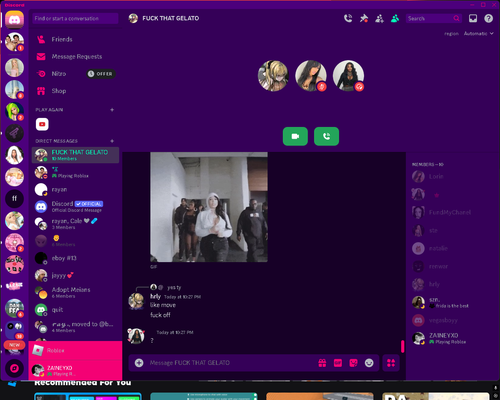Viewport: 500px width, 400px height.
Task: Open pinned messages icon
Action: [364, 18]
